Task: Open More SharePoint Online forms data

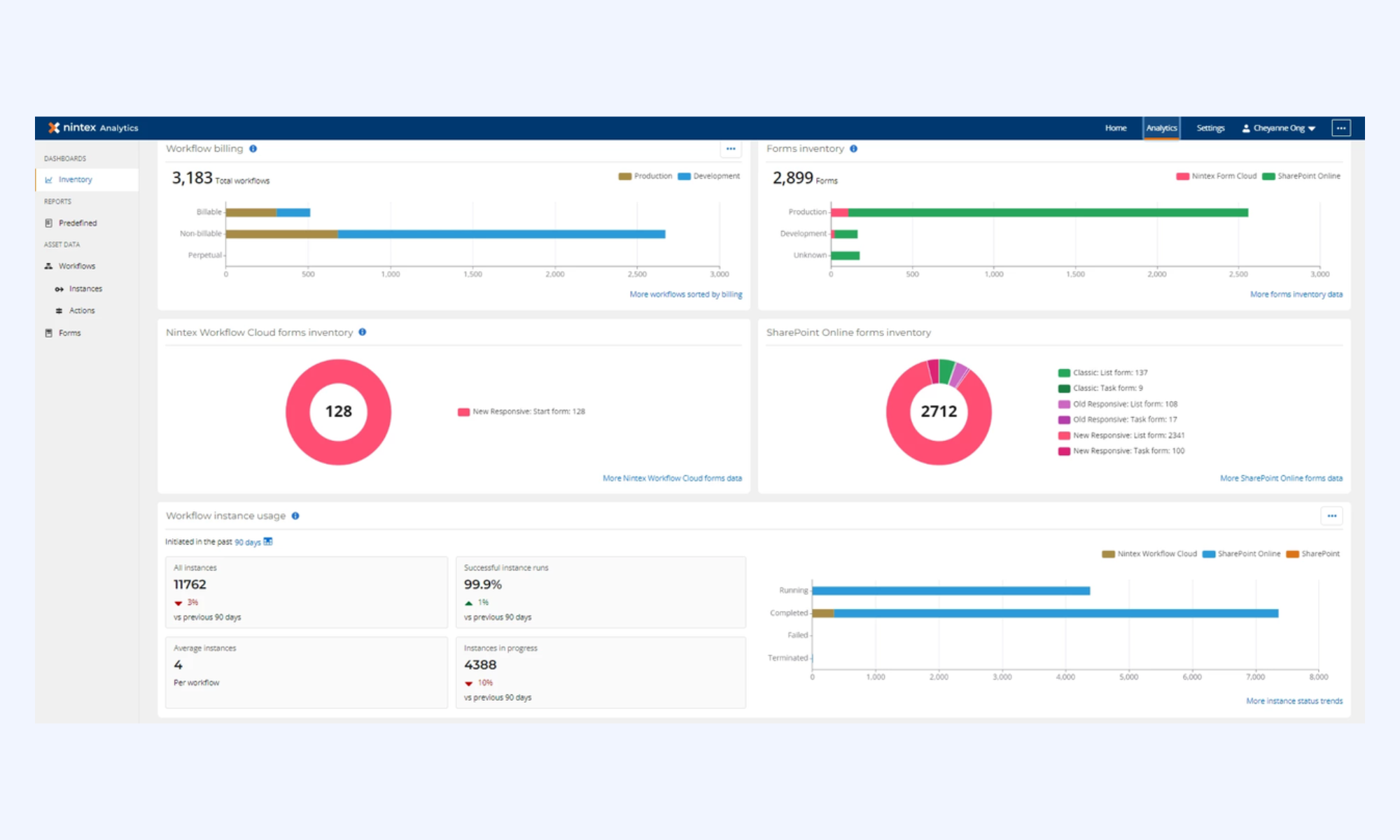Action: tap(1281, 479)
